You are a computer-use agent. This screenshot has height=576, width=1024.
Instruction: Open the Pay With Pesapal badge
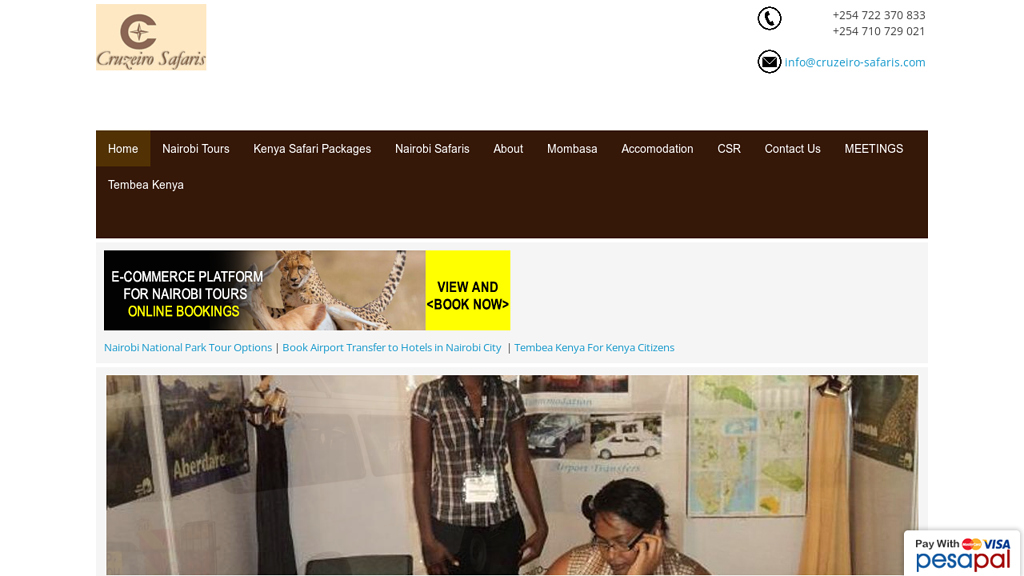pyautogui.click(x=962, y=553)
